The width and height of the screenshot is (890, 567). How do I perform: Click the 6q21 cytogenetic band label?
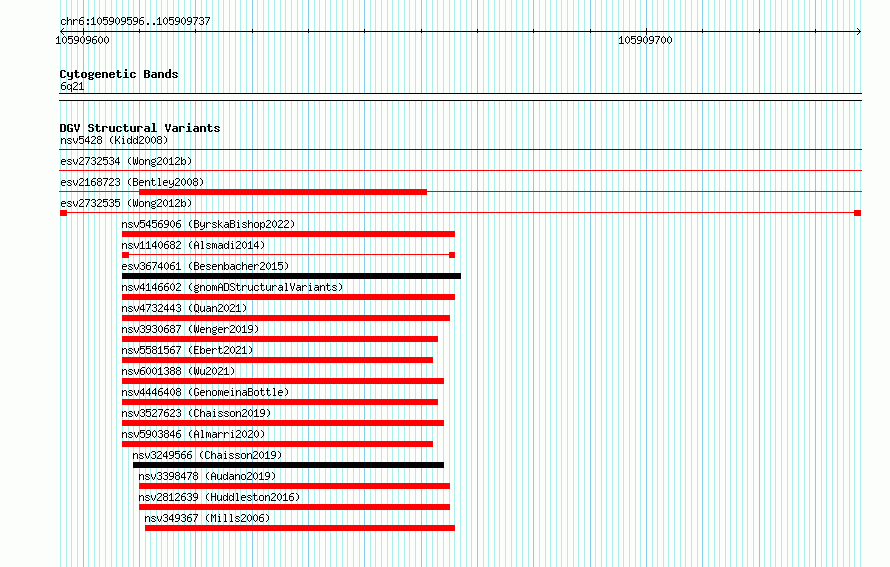(72, 86)
